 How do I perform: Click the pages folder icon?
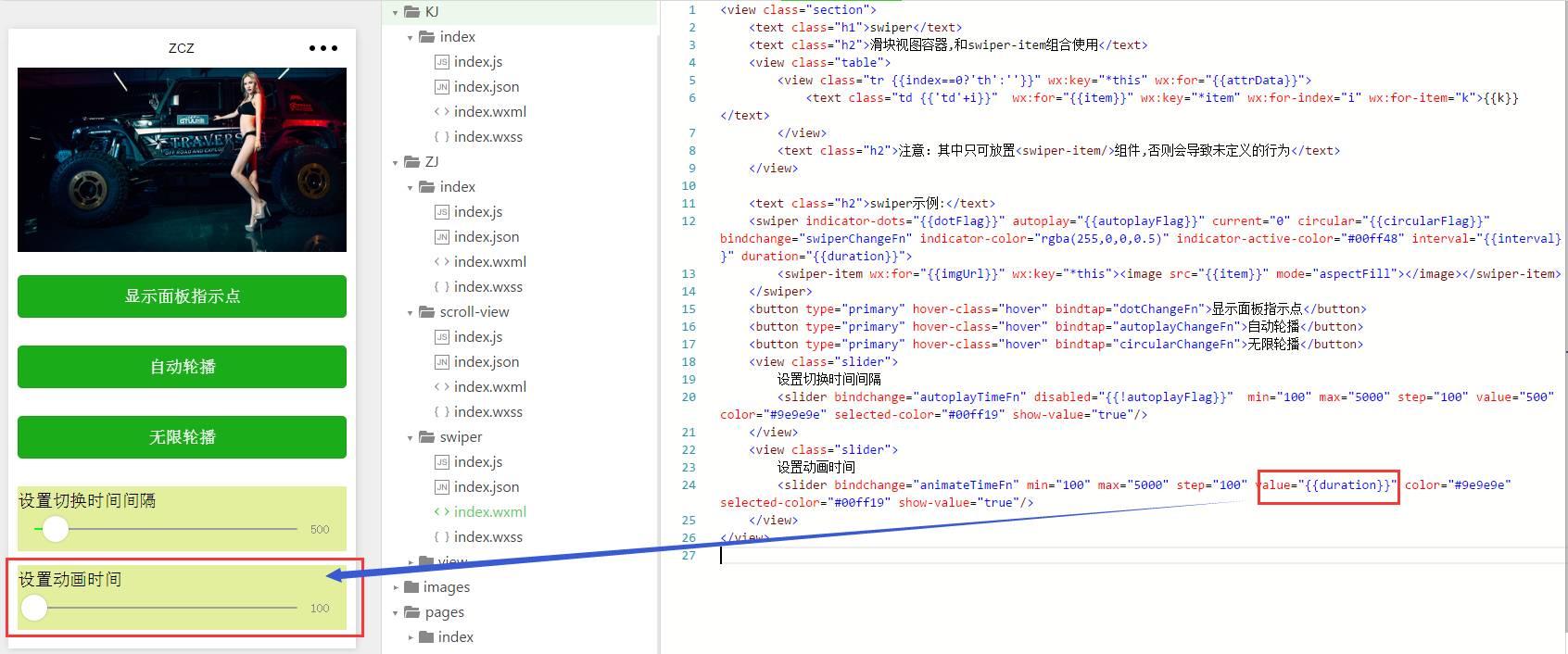pyautogui.click(x=411, y=612)
